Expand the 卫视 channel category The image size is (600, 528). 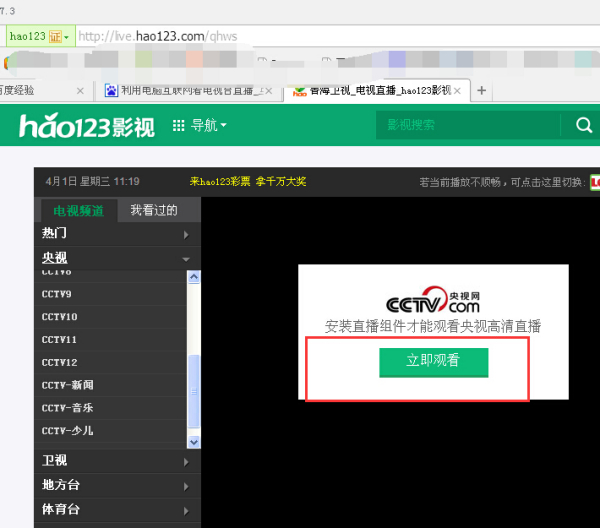point(117,461)
